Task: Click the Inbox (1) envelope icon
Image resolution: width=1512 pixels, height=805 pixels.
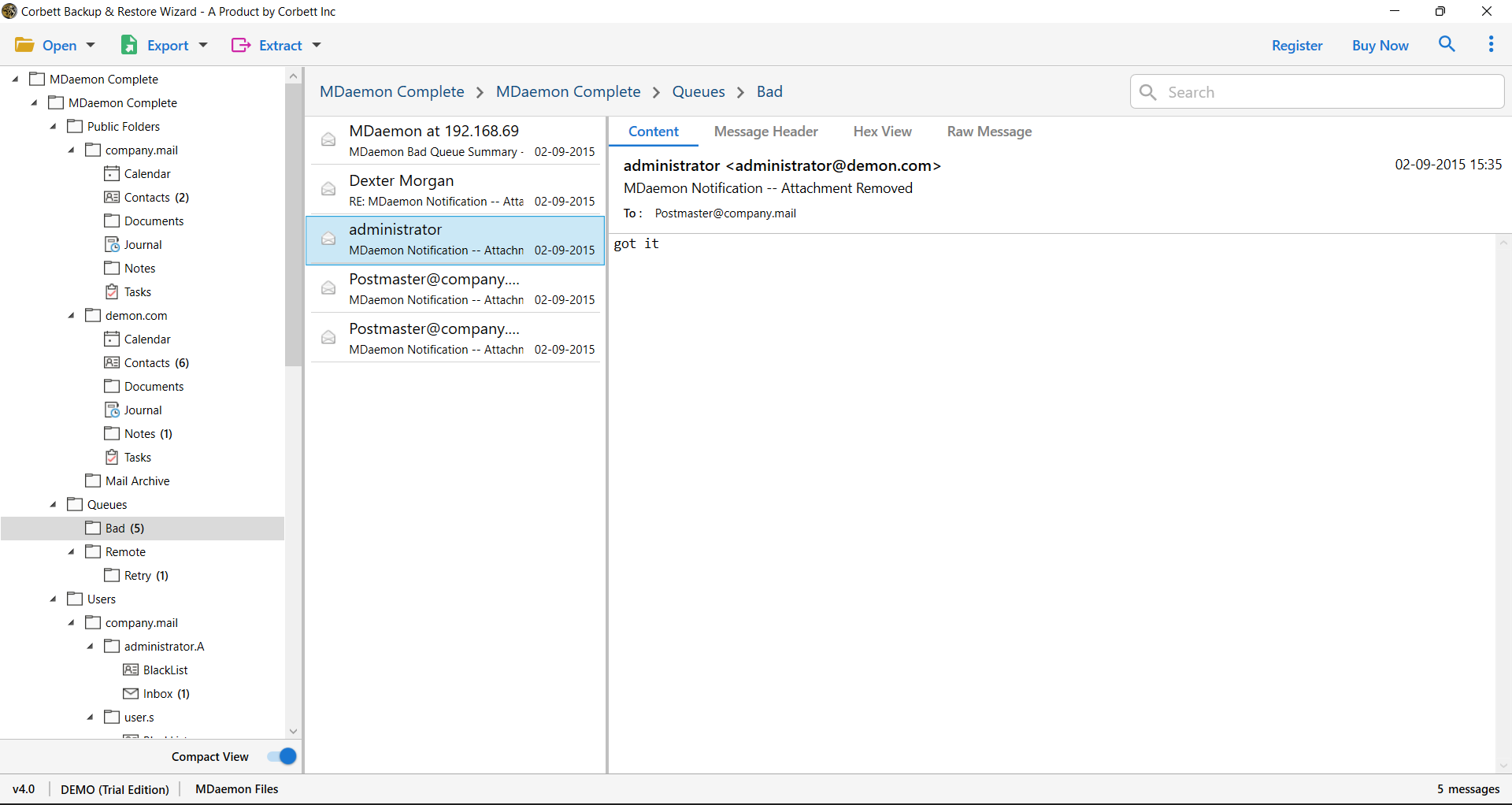Action: [x=131, y=693]
